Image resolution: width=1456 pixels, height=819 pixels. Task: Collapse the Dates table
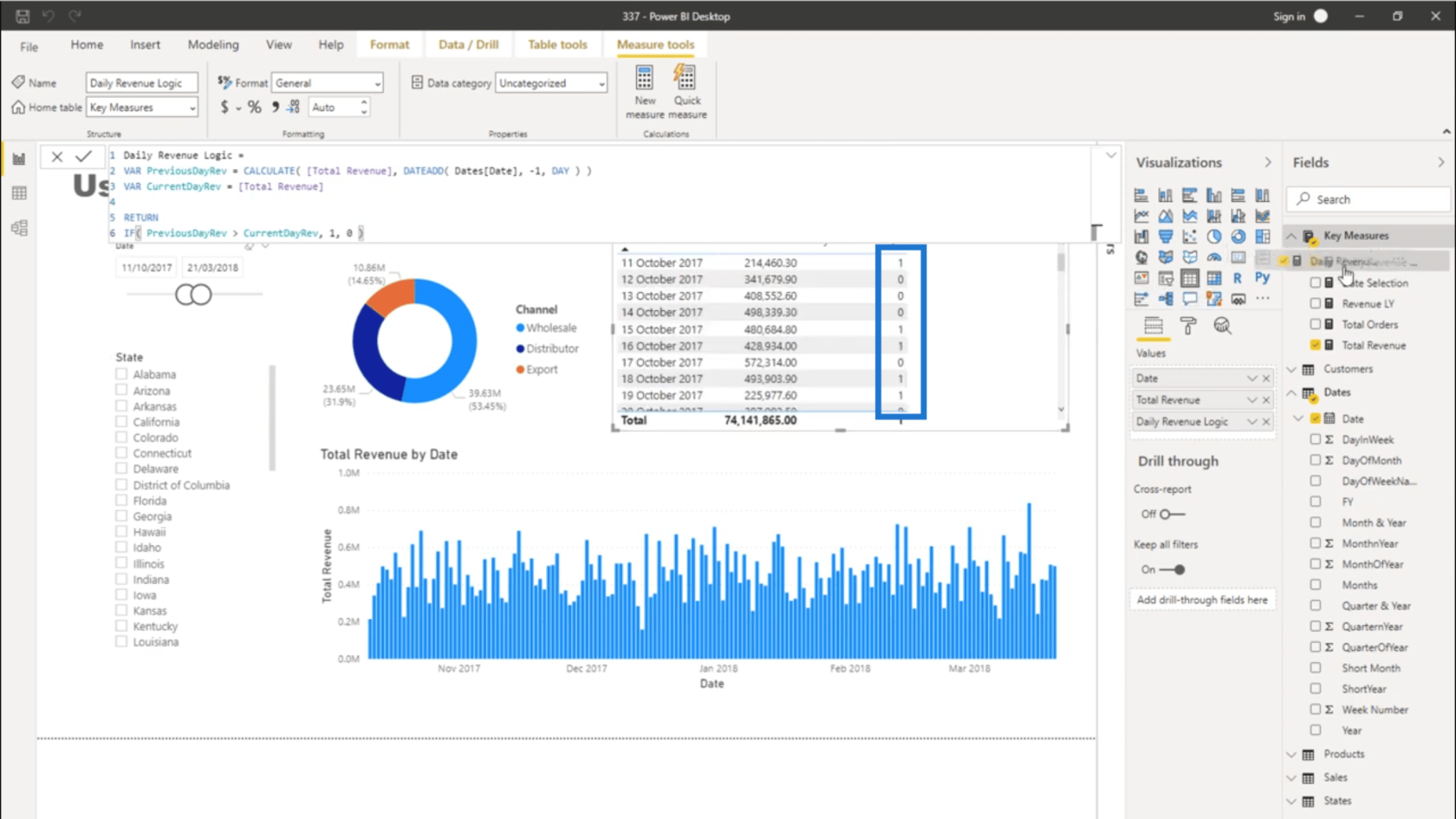1292,393
